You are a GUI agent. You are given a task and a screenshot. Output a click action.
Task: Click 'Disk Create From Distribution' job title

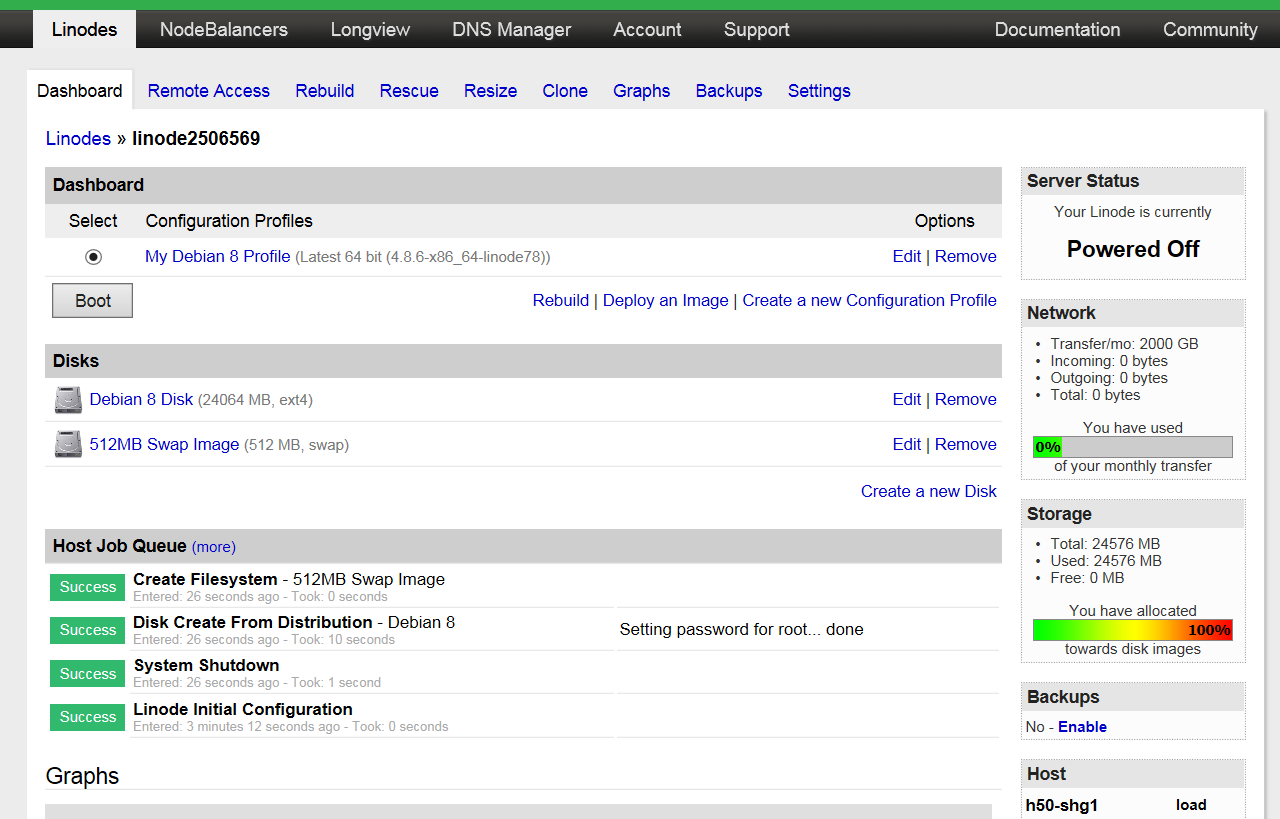click(x=253, y=623)
